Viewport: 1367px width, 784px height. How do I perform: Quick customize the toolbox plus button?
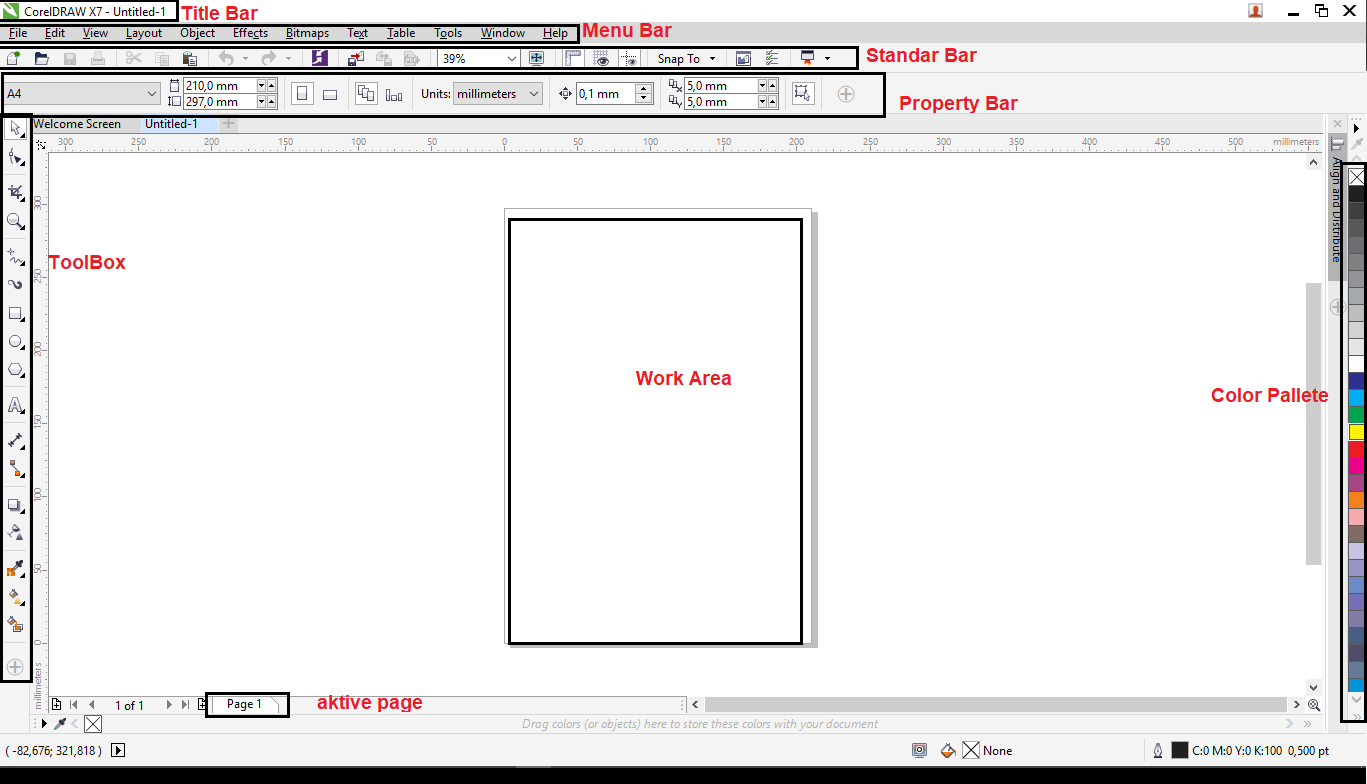(x=15, y=666)
